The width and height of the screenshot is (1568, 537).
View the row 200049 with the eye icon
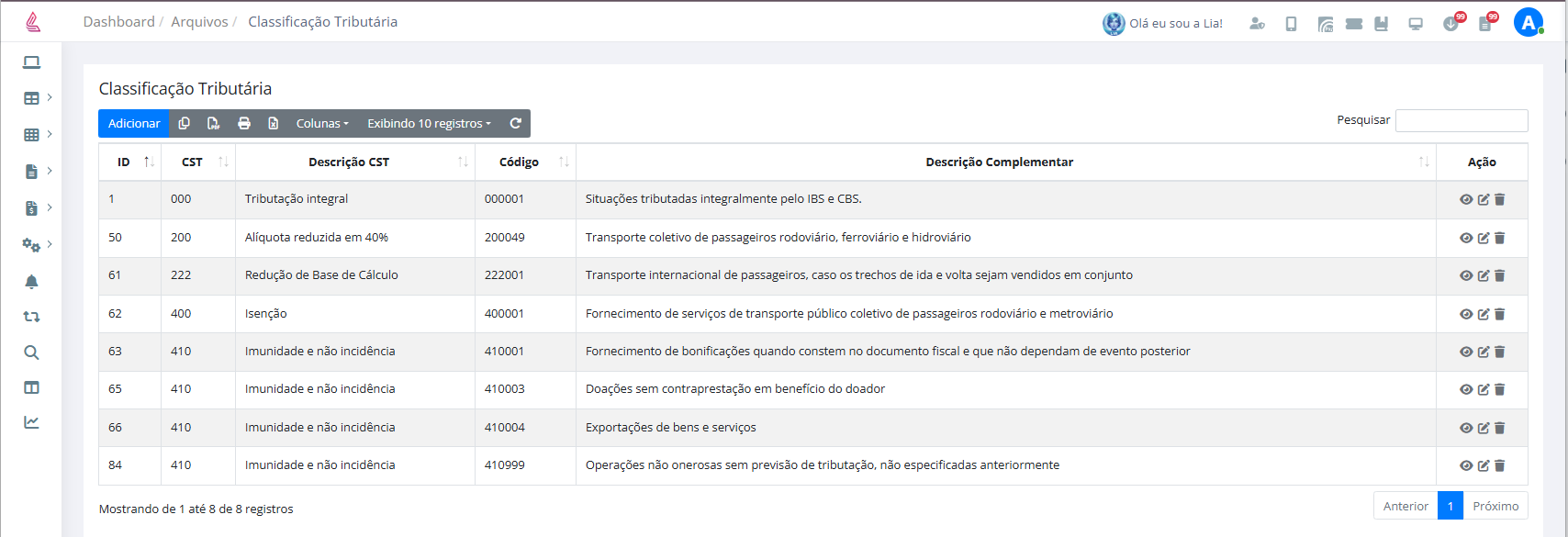click(x=1466, y=238)
